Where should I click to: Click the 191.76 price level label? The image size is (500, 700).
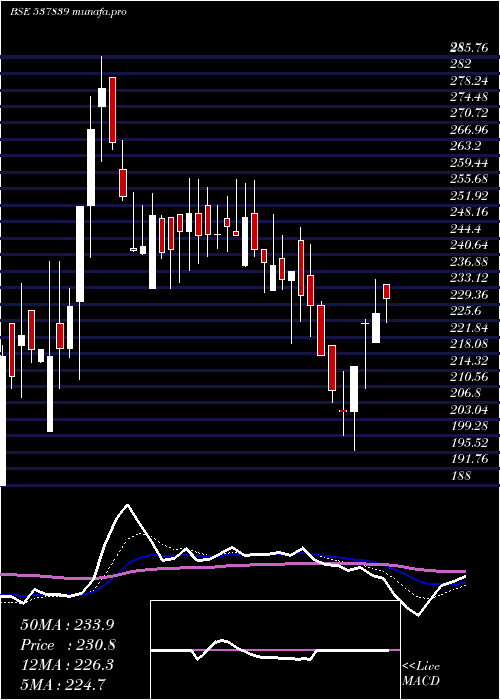(469, 459)
